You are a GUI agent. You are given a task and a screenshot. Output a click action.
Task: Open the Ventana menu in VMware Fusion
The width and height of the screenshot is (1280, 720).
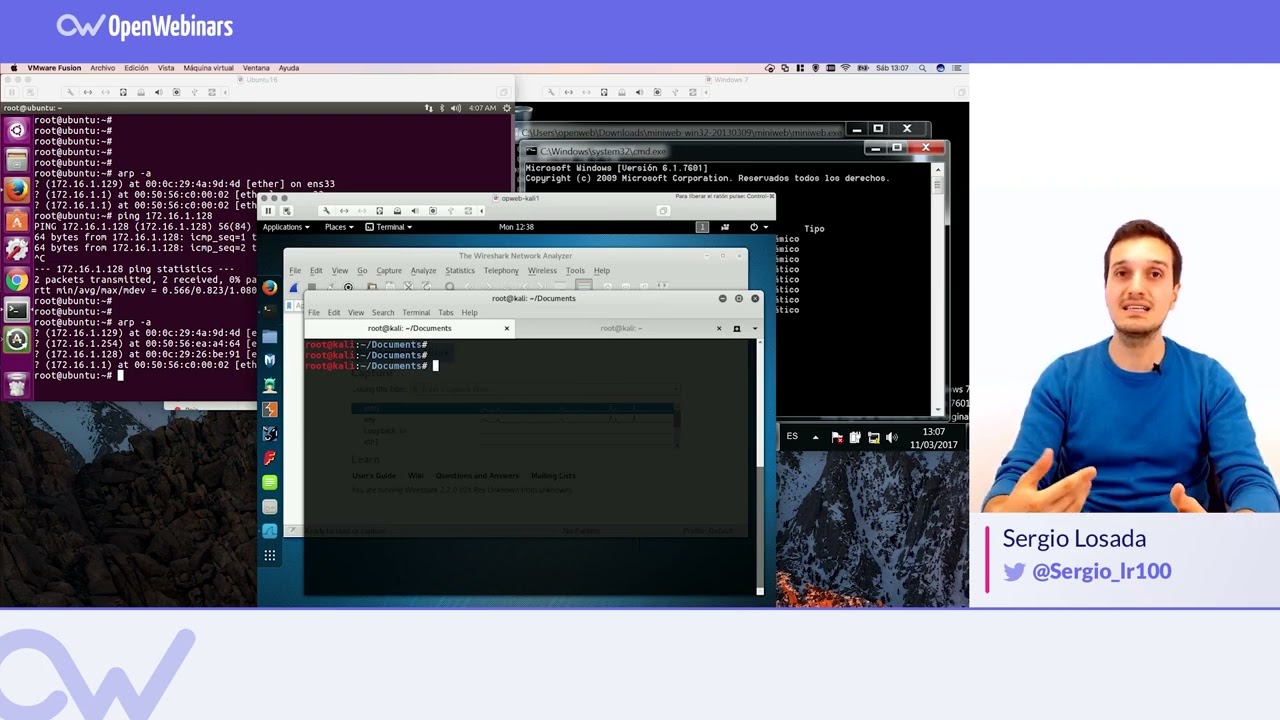256,68
